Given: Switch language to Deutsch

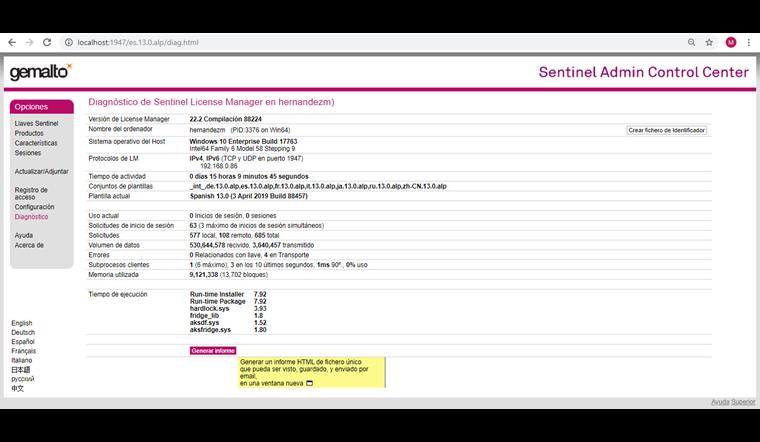Looking at the screenshot, I should coord(23,332).
